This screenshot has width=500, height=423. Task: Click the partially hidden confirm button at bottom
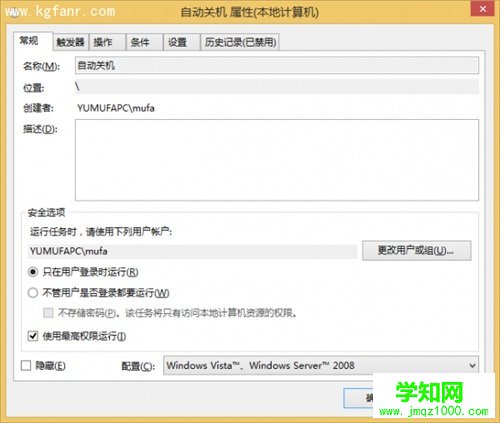(x=358, y=398)
